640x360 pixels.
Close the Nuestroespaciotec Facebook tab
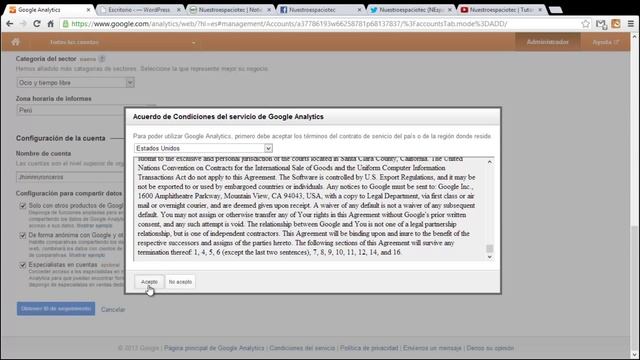(x=360, y=9)
